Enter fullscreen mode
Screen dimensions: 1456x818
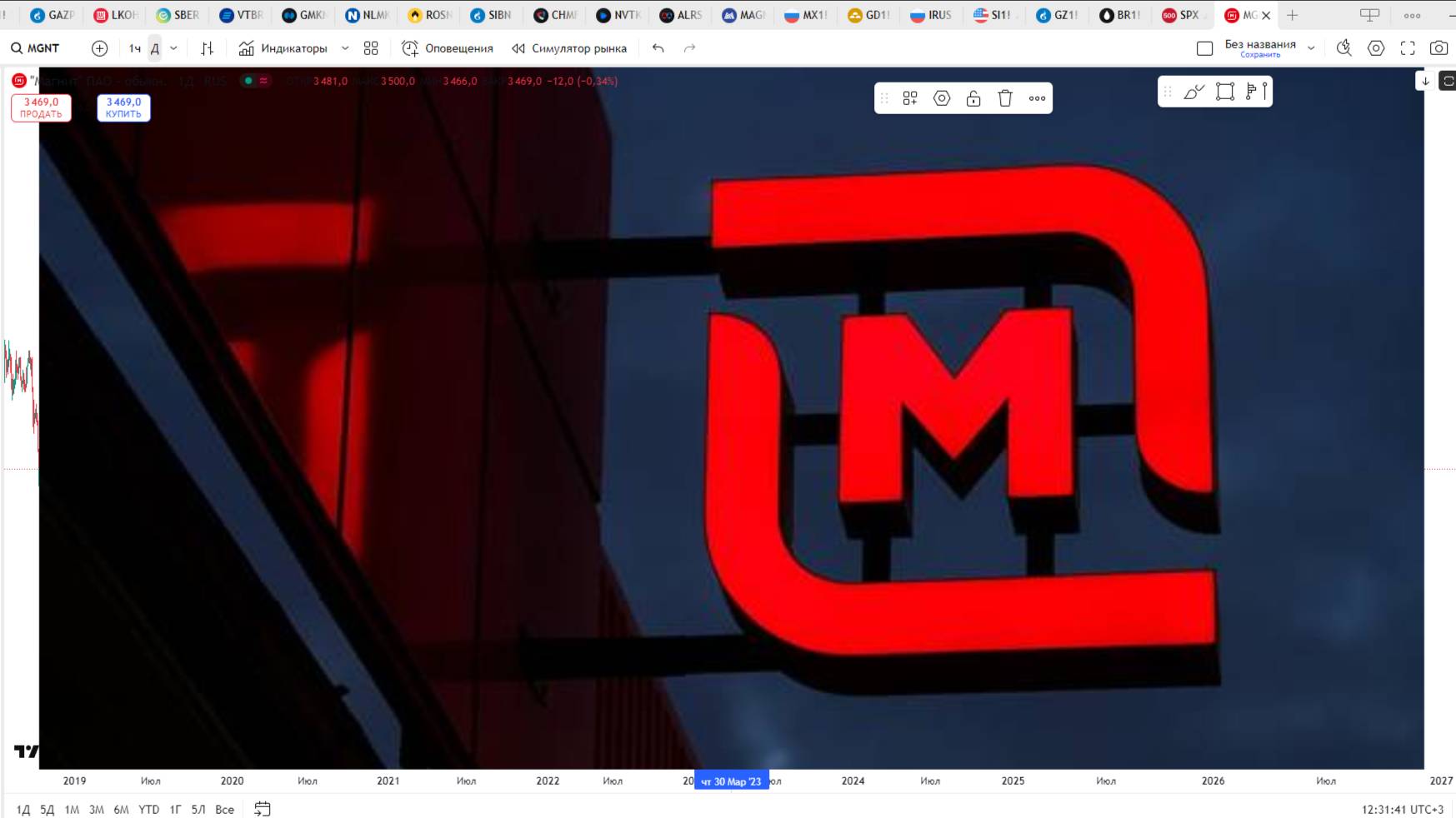point(1408,48)
